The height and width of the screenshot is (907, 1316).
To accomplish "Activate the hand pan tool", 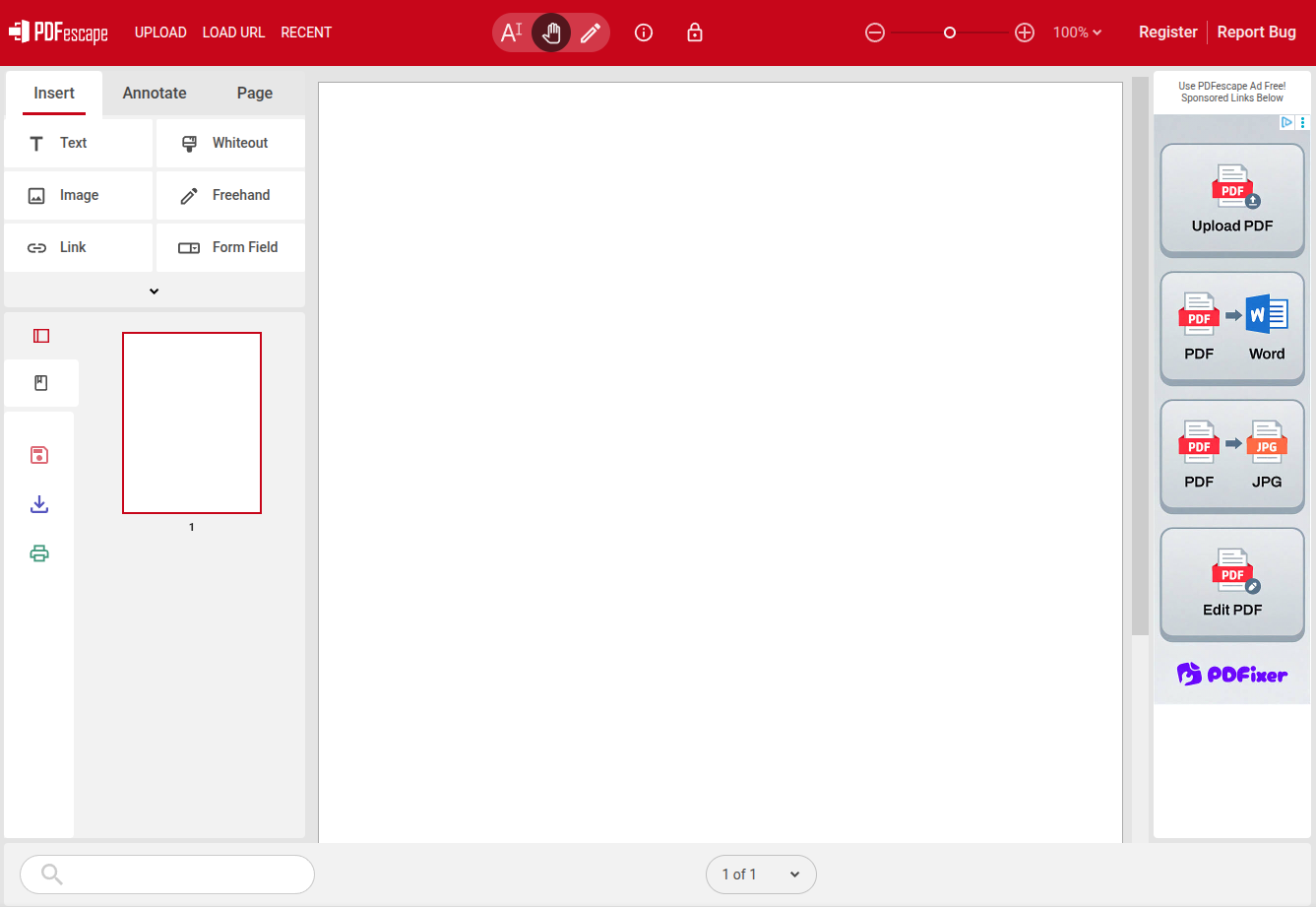I will pos(551,32).
